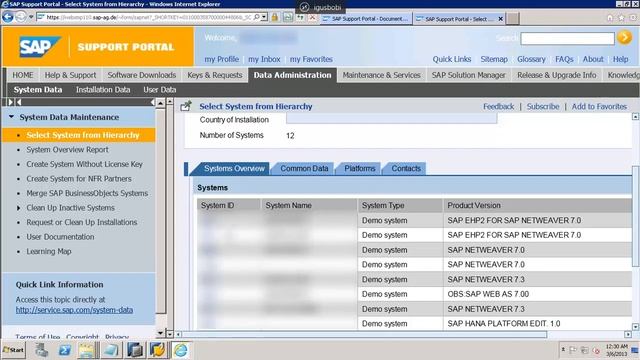Open the Glossary link
The image size is (640, 360).
tap(531, 59)
